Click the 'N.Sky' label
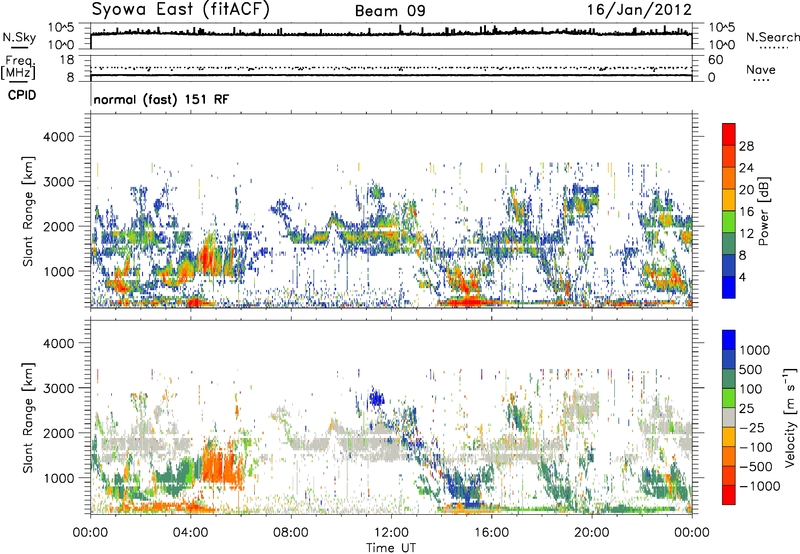Viewport: 800px width, 554px height. tap(19, 37)
